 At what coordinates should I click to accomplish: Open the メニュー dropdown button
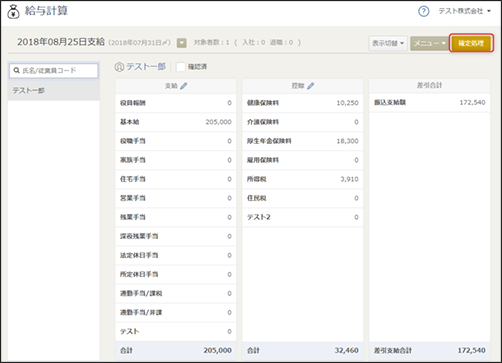[x=429, y=43]
